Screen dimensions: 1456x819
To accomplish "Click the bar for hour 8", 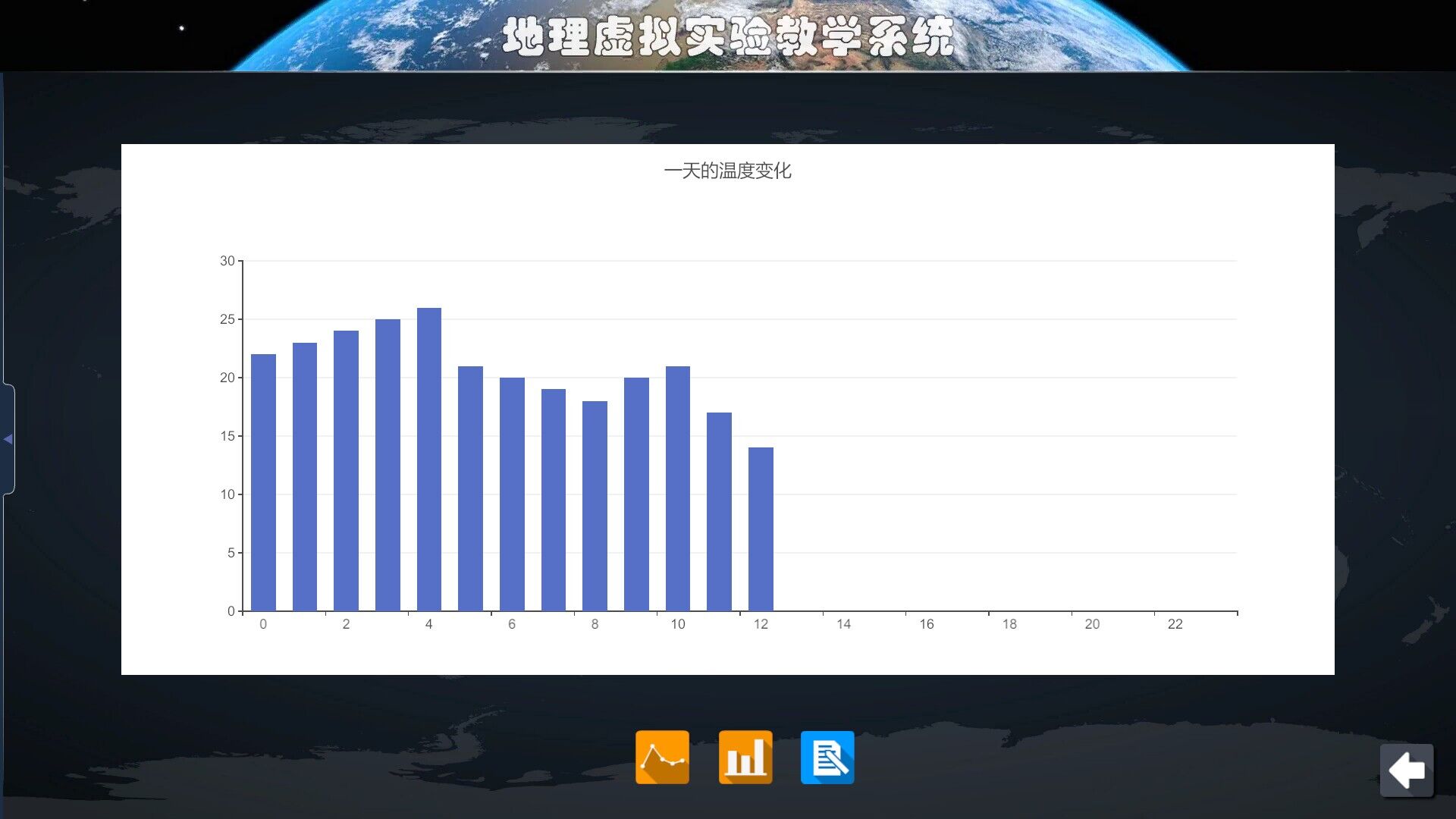I will tap(595, 506).
